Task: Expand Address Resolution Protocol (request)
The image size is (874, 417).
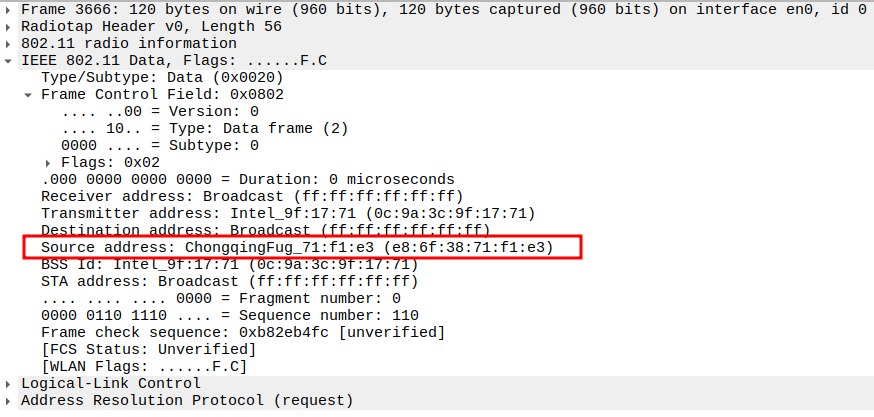Action: 9,400
